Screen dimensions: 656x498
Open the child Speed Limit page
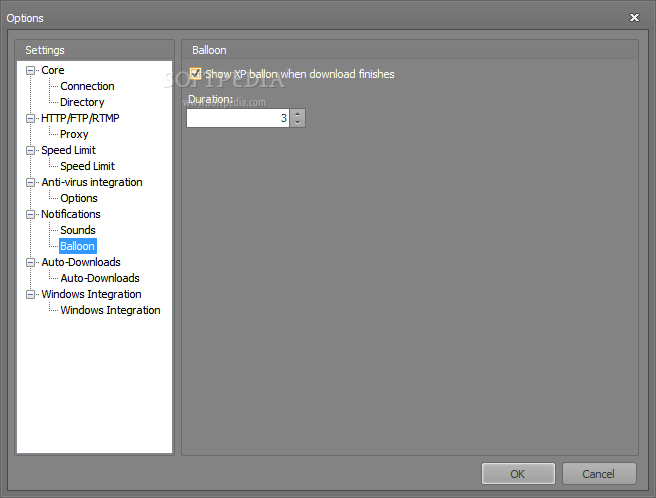click(87, 166)
